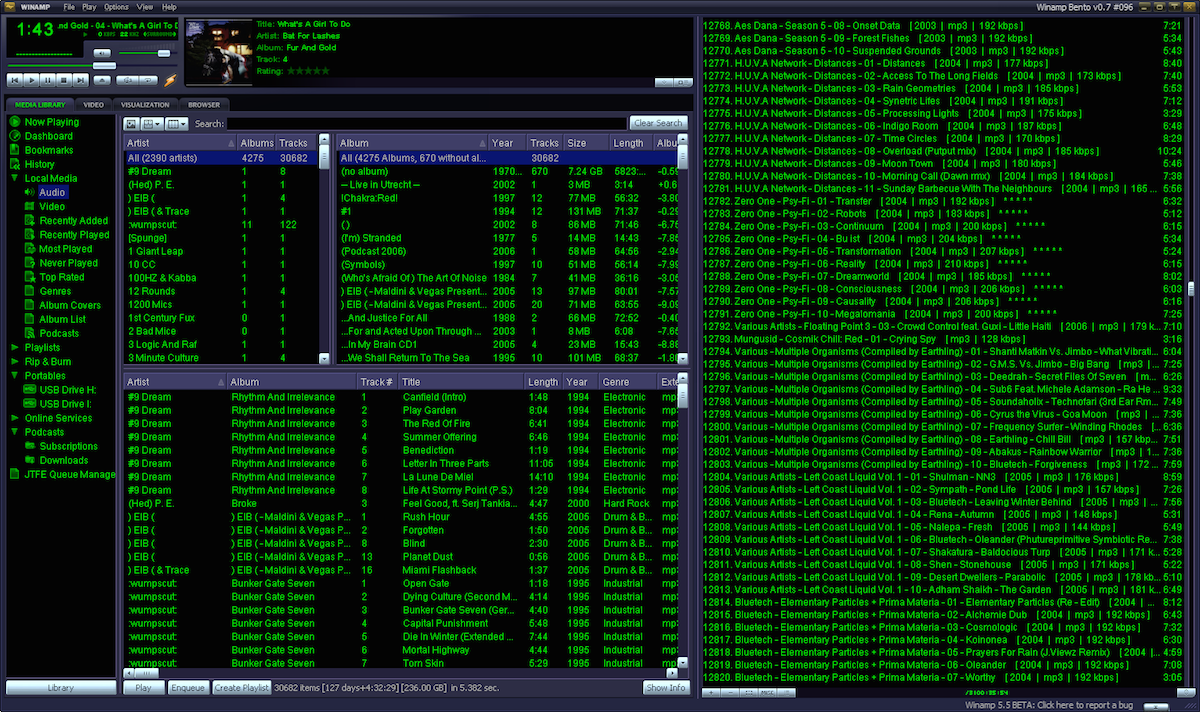The image size is (1200, 712).
Task: Click the Clear Search button
Action: [x=658, y=123]
